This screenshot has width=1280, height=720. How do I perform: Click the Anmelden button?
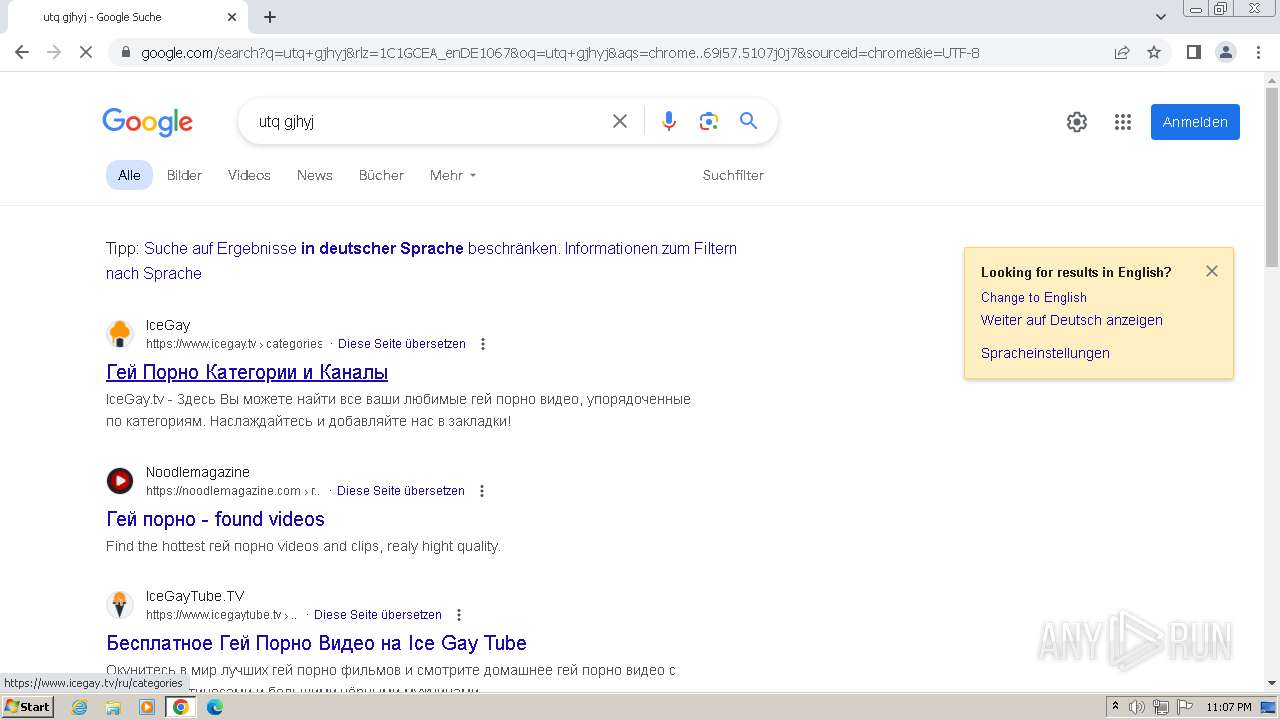coord(1195,122)
